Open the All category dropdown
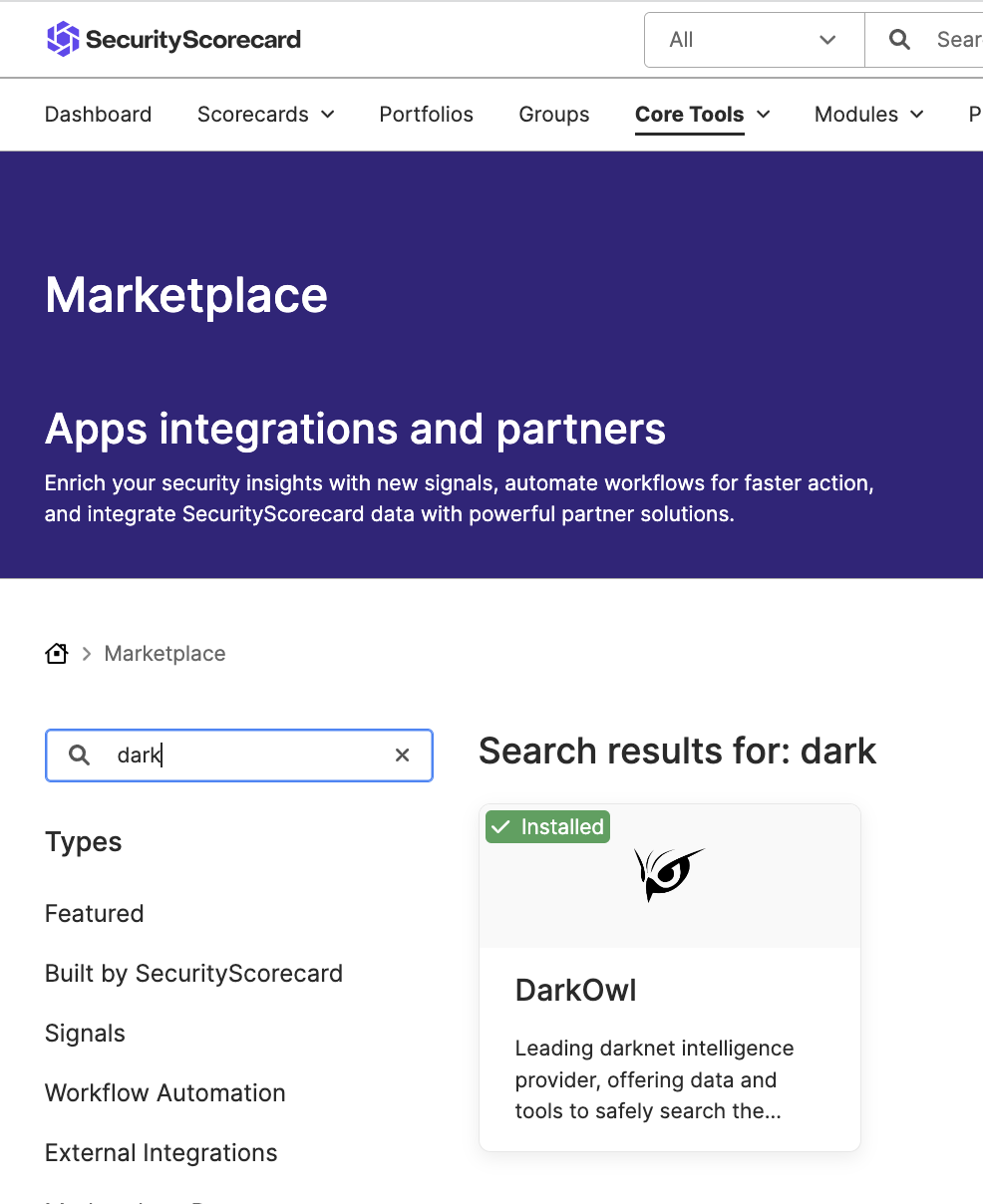The image size is (983, 1204). point(755,40)
